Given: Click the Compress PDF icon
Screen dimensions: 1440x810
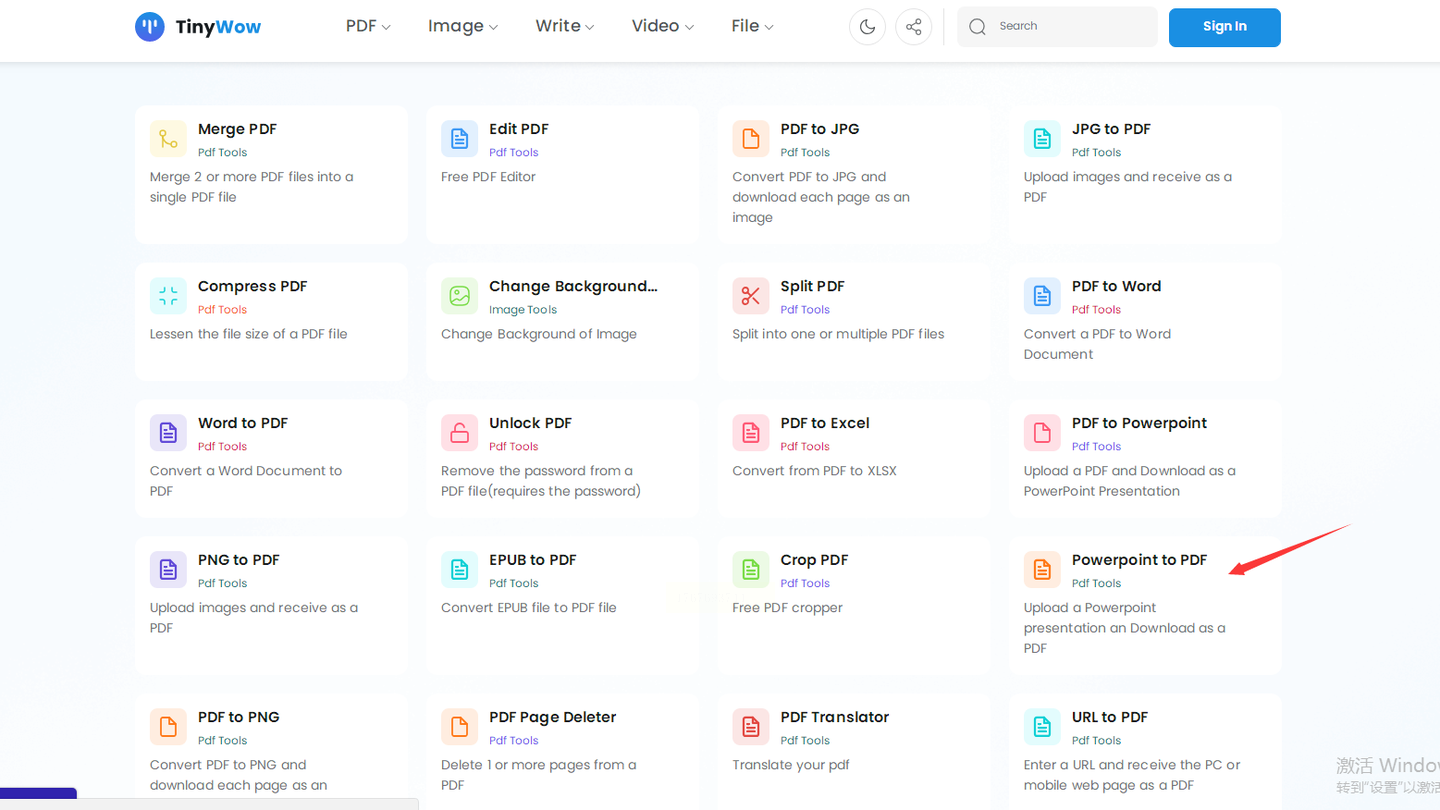Looking at the screenshot, I should (x=168, y=296).
